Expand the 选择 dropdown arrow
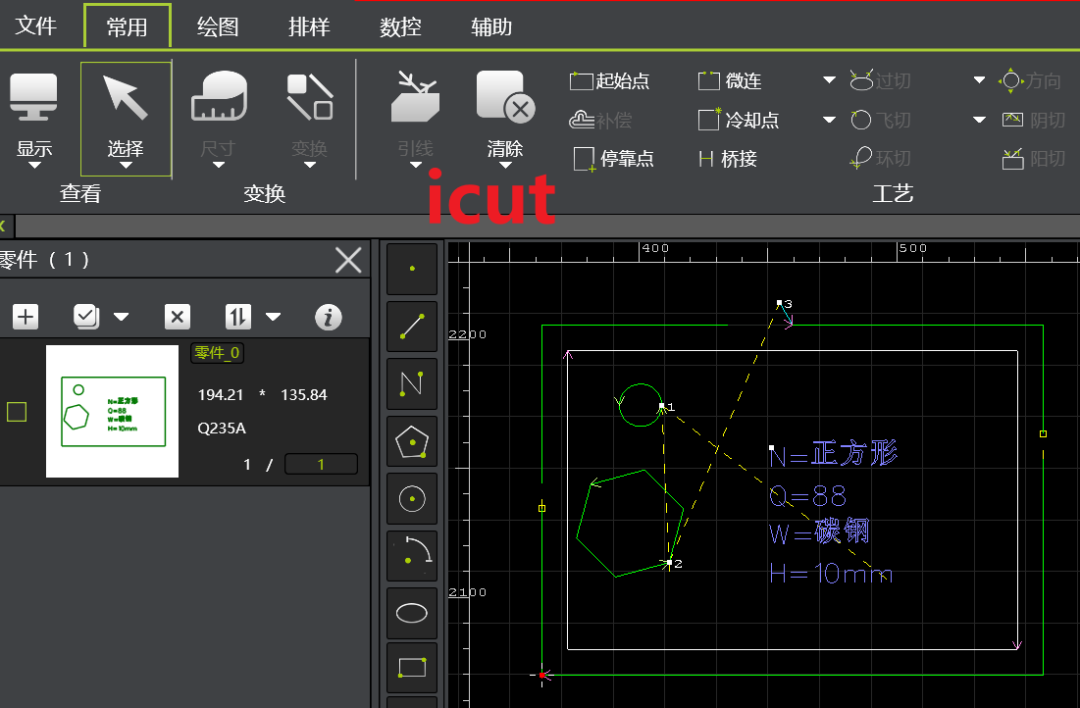 (x=125, y=165)
